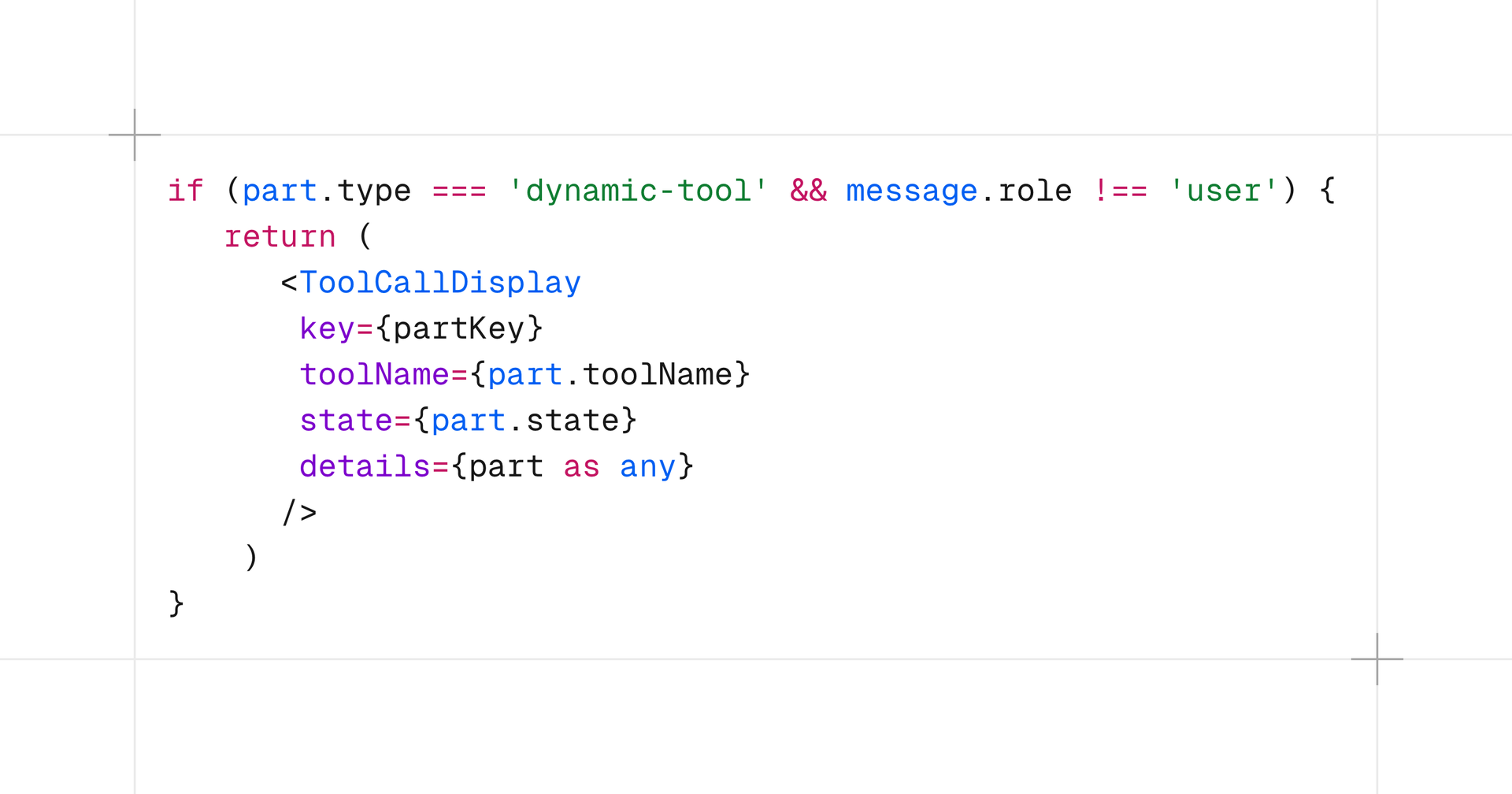Image resolution: width=1512 pixels, height=794 pixels.
Task: Click the === strict equality operator
Action: (x=459, y=191)
